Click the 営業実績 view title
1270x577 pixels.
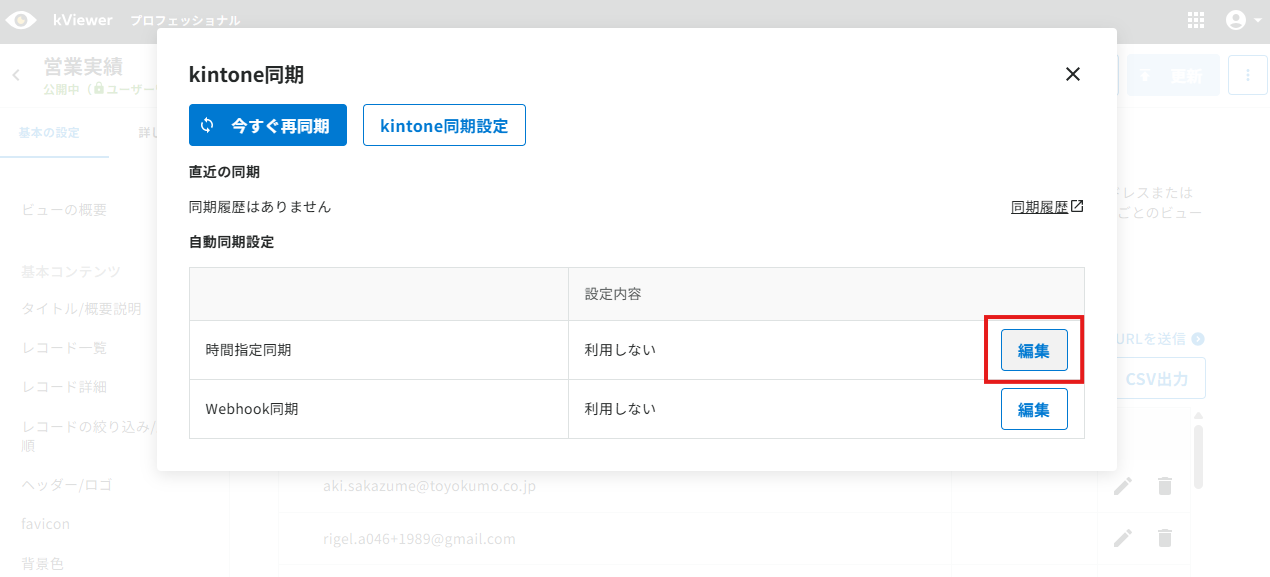point(83,67)
